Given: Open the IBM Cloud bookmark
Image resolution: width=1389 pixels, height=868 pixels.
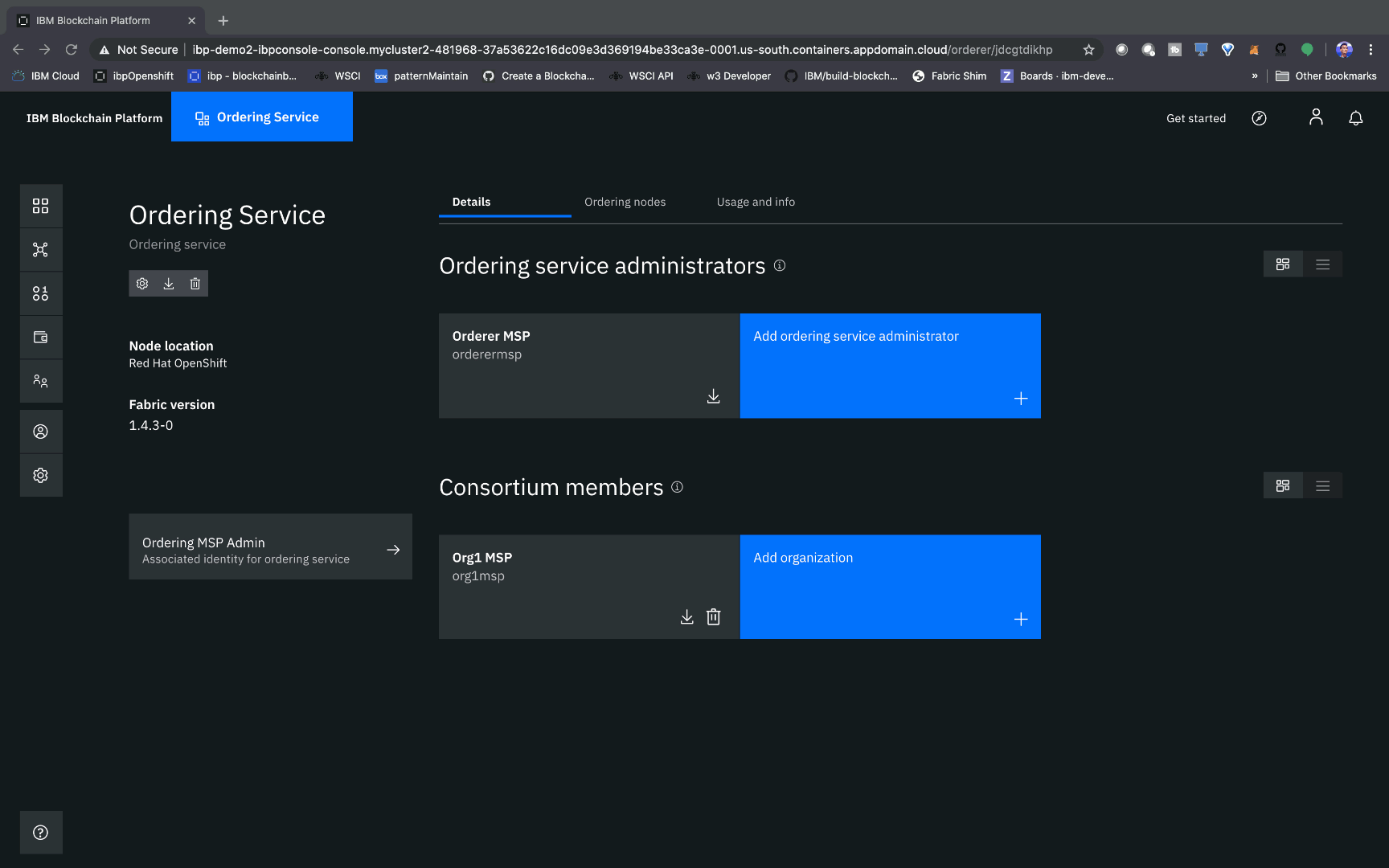Looking at the screenshot, I should click(46, 76).
